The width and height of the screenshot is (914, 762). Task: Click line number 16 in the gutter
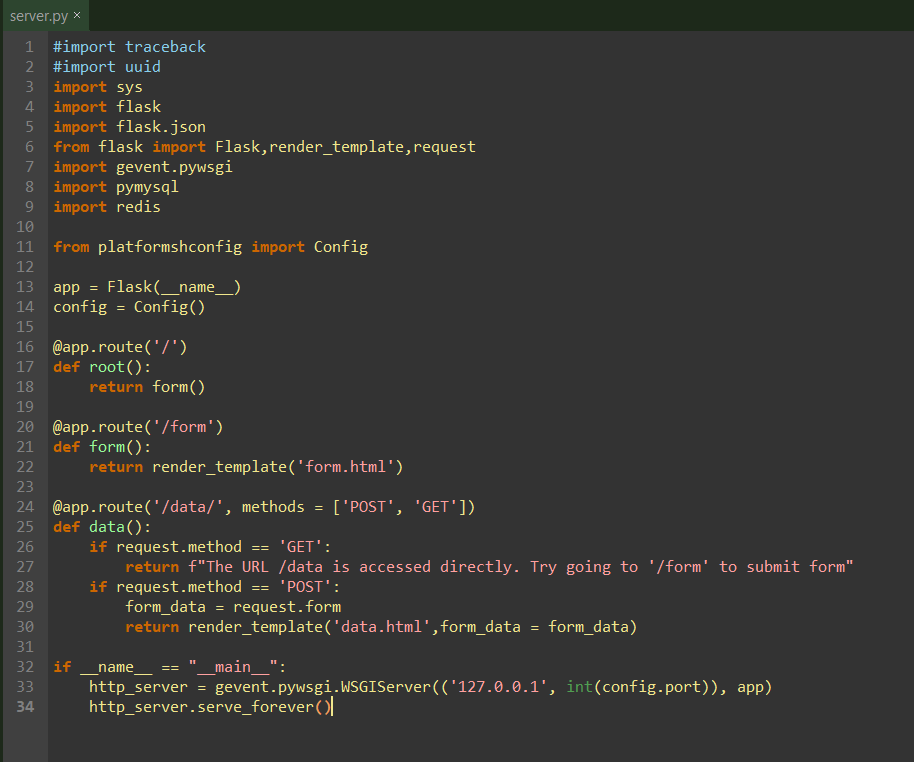click(x=25, y=347)
